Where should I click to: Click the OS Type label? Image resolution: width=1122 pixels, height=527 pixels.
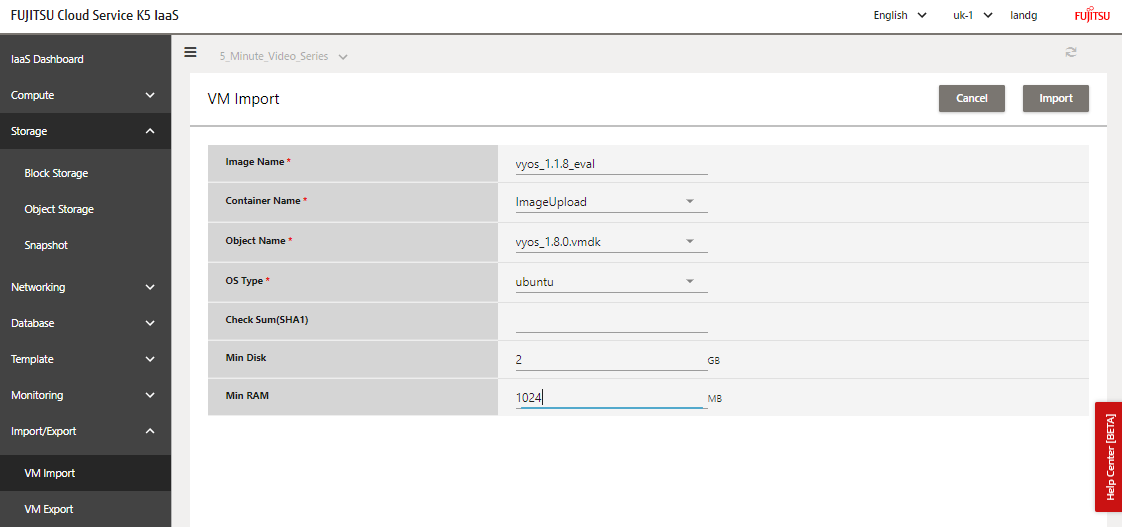click(x=245, y=281)
